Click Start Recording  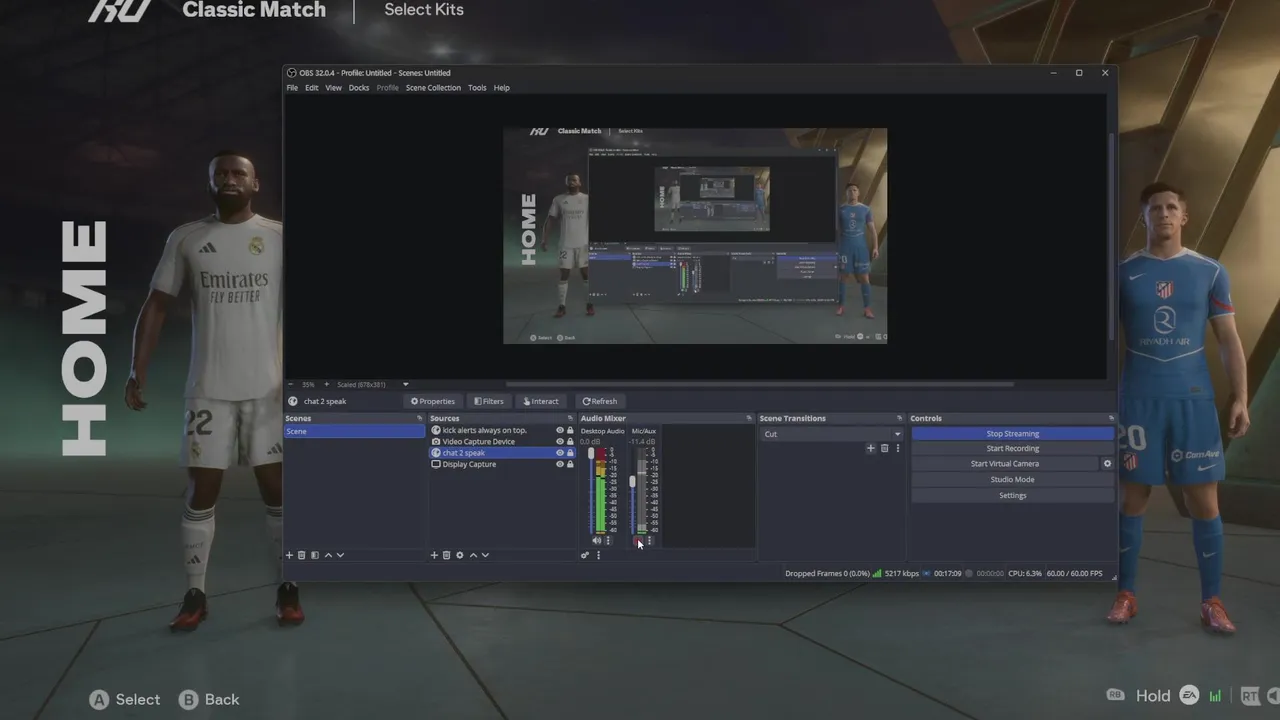click(1013, 449)
